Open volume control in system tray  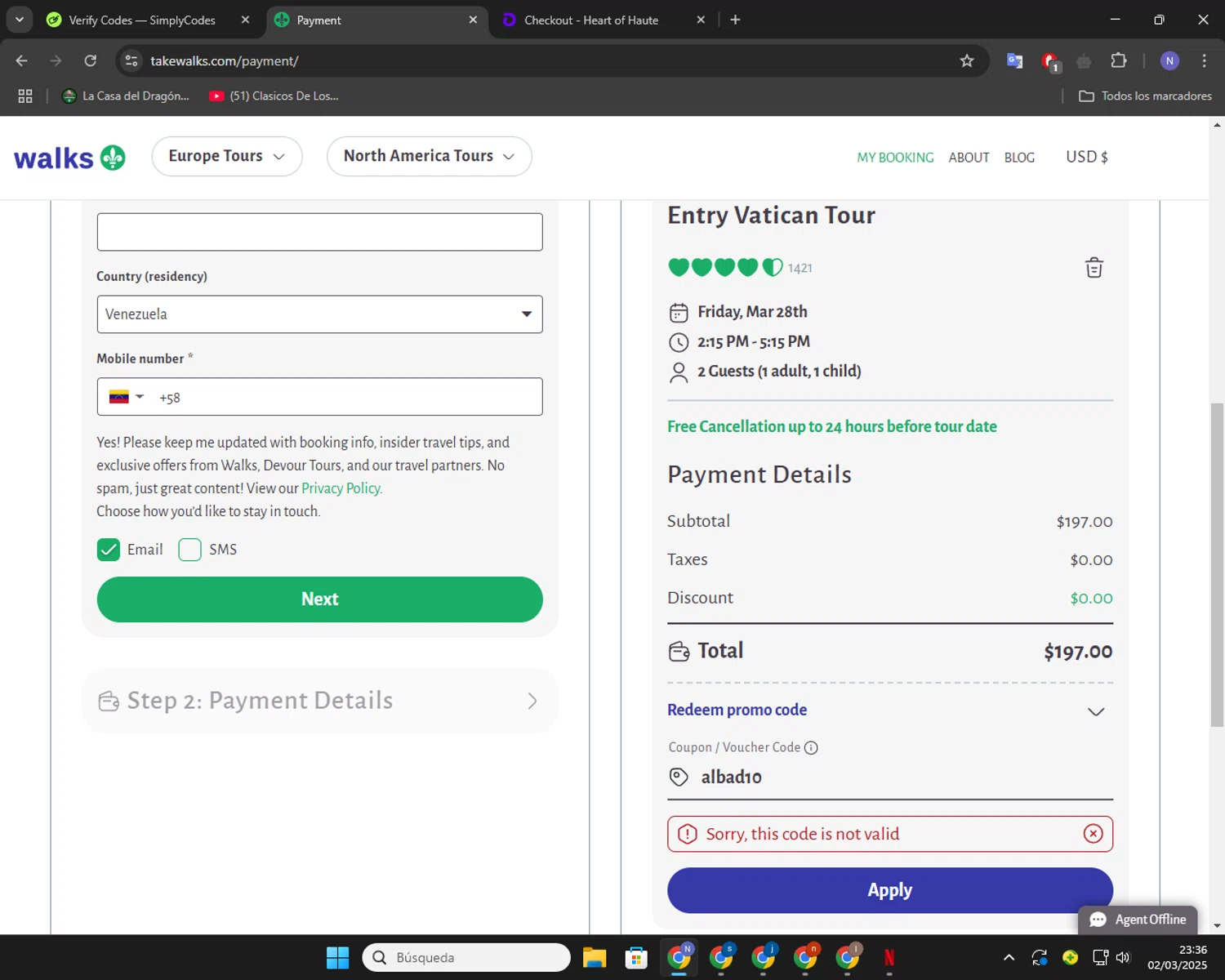(x=1123, y=957)
